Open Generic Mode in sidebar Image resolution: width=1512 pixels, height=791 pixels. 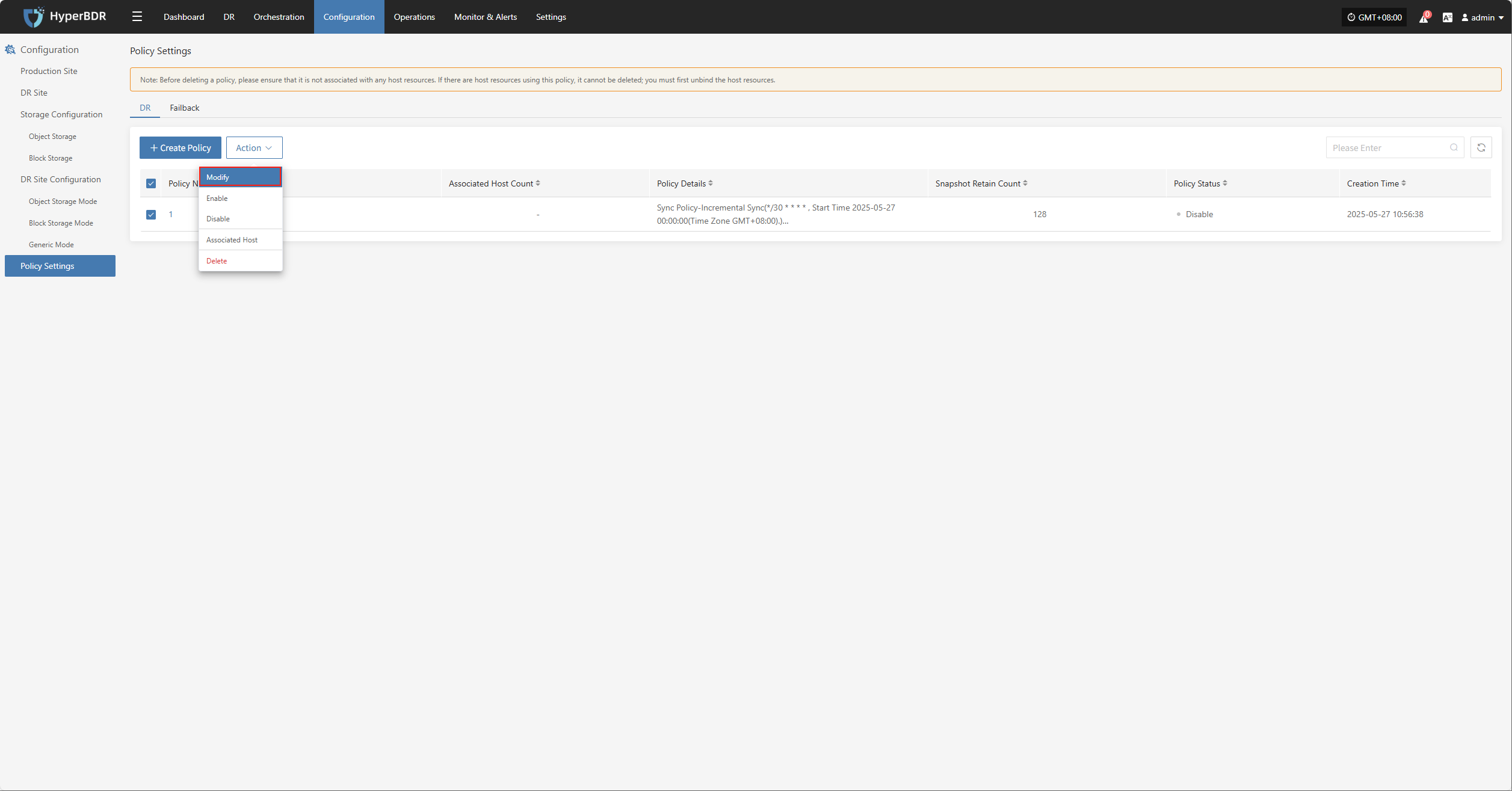pyautogui.click(x=51, y=245)
